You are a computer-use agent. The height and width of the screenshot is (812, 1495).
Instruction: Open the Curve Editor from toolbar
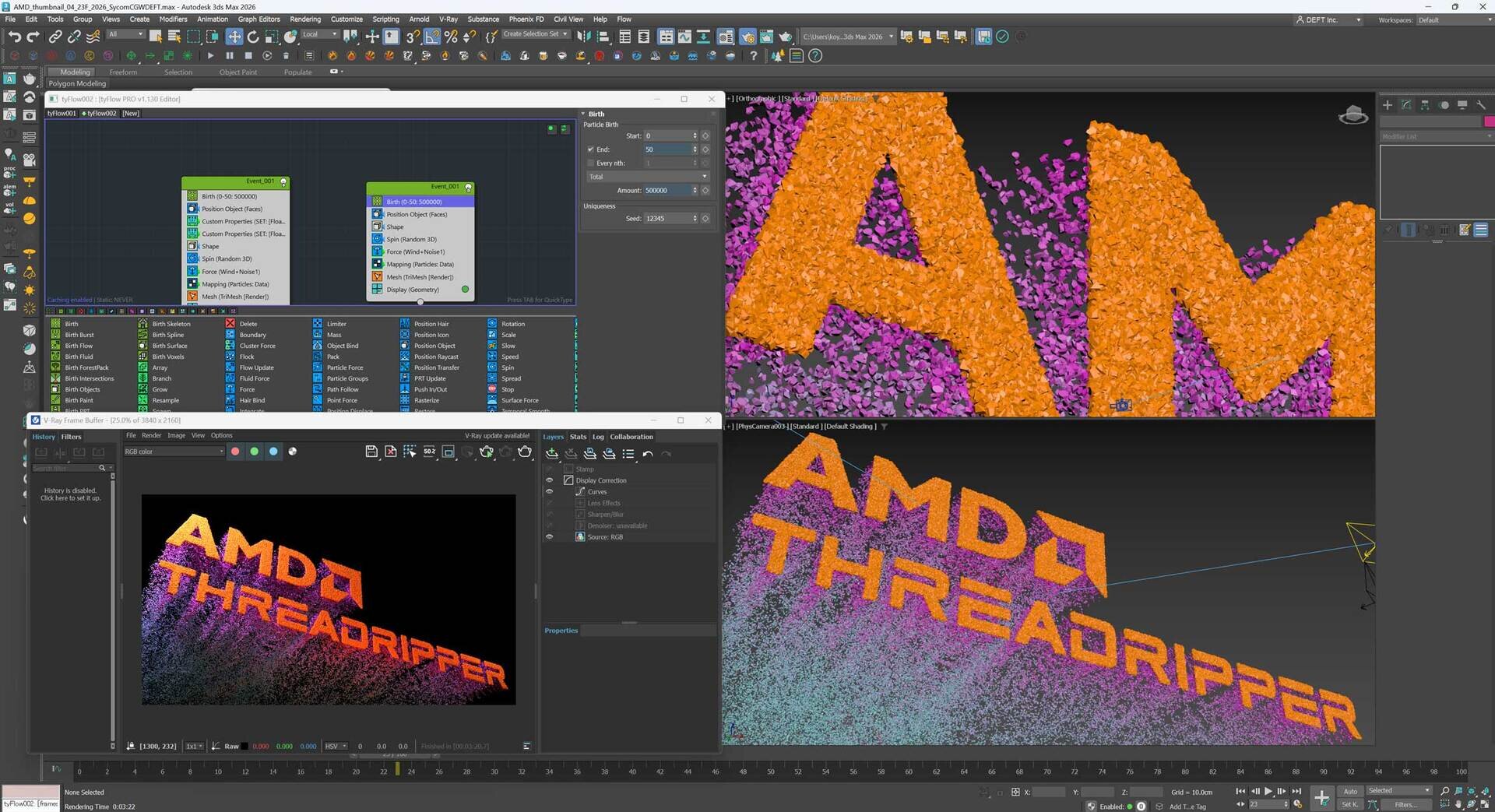(684, 36)
